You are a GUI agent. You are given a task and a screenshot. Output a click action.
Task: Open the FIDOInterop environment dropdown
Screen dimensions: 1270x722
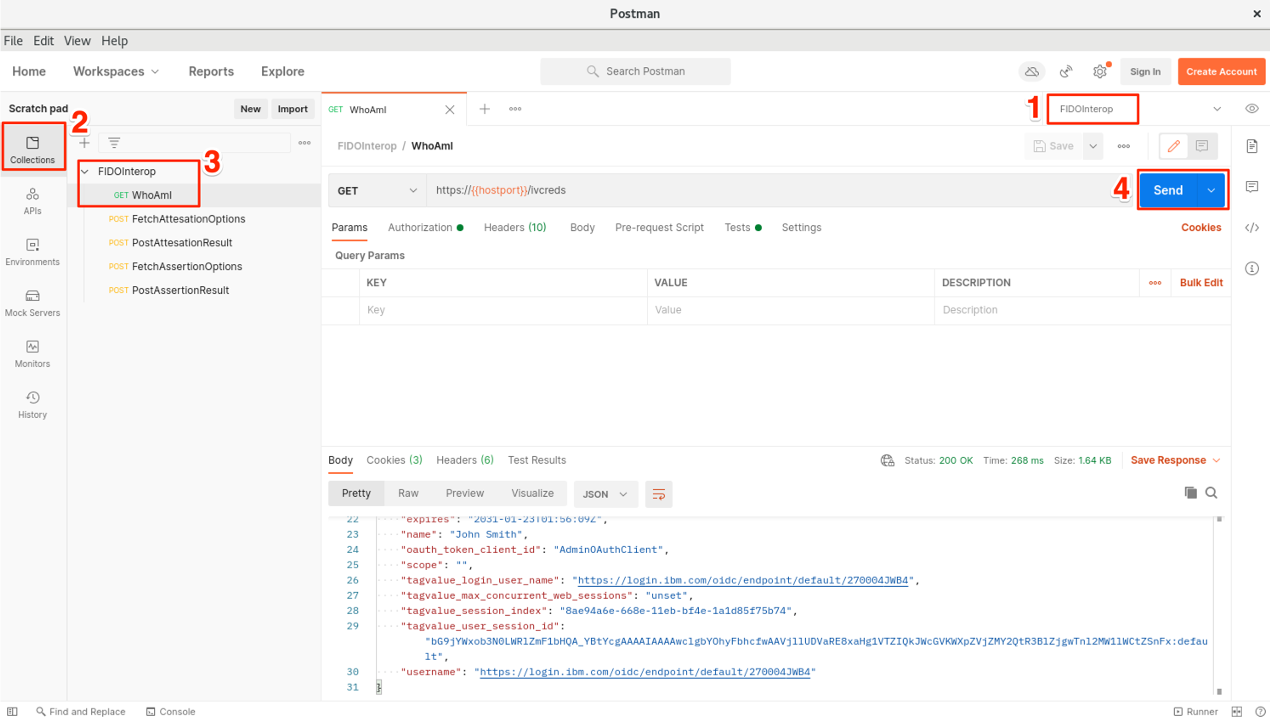click(1140, 109)
